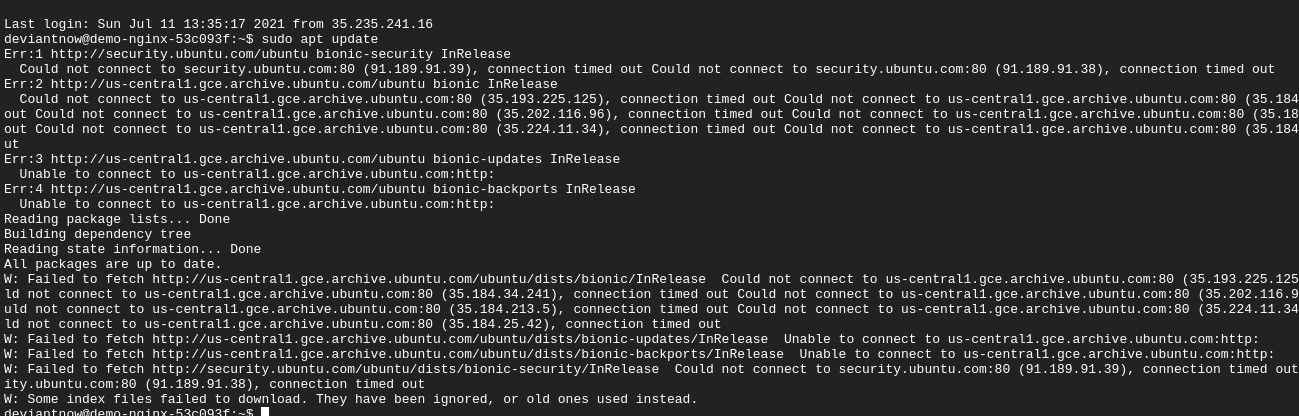Click the "Reading state information... Done" line
Image resolution: width=1299 pixels, height=416 pixels.
click(132, 249)
